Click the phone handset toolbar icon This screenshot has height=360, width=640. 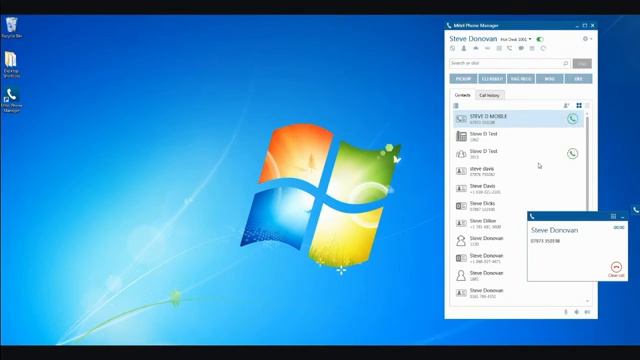509,49
